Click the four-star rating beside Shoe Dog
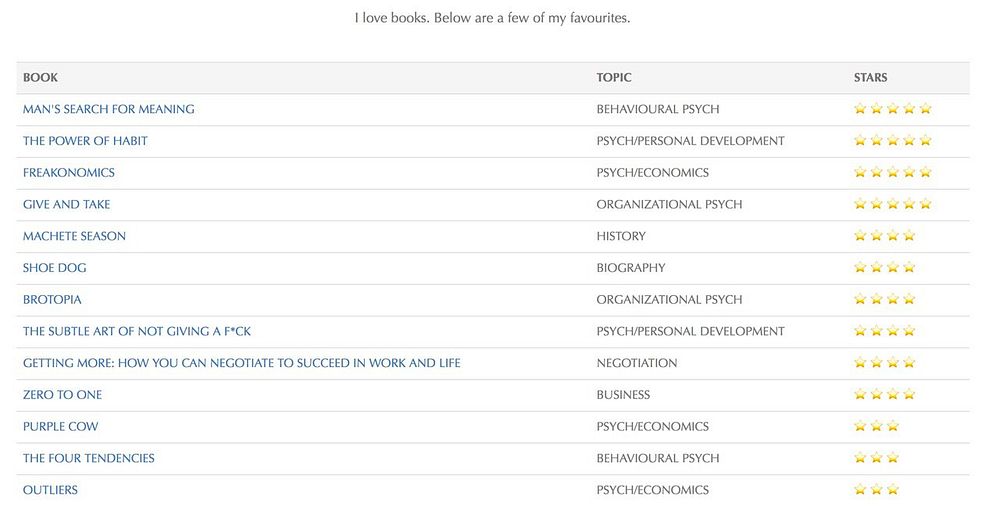 click(885, 268)
